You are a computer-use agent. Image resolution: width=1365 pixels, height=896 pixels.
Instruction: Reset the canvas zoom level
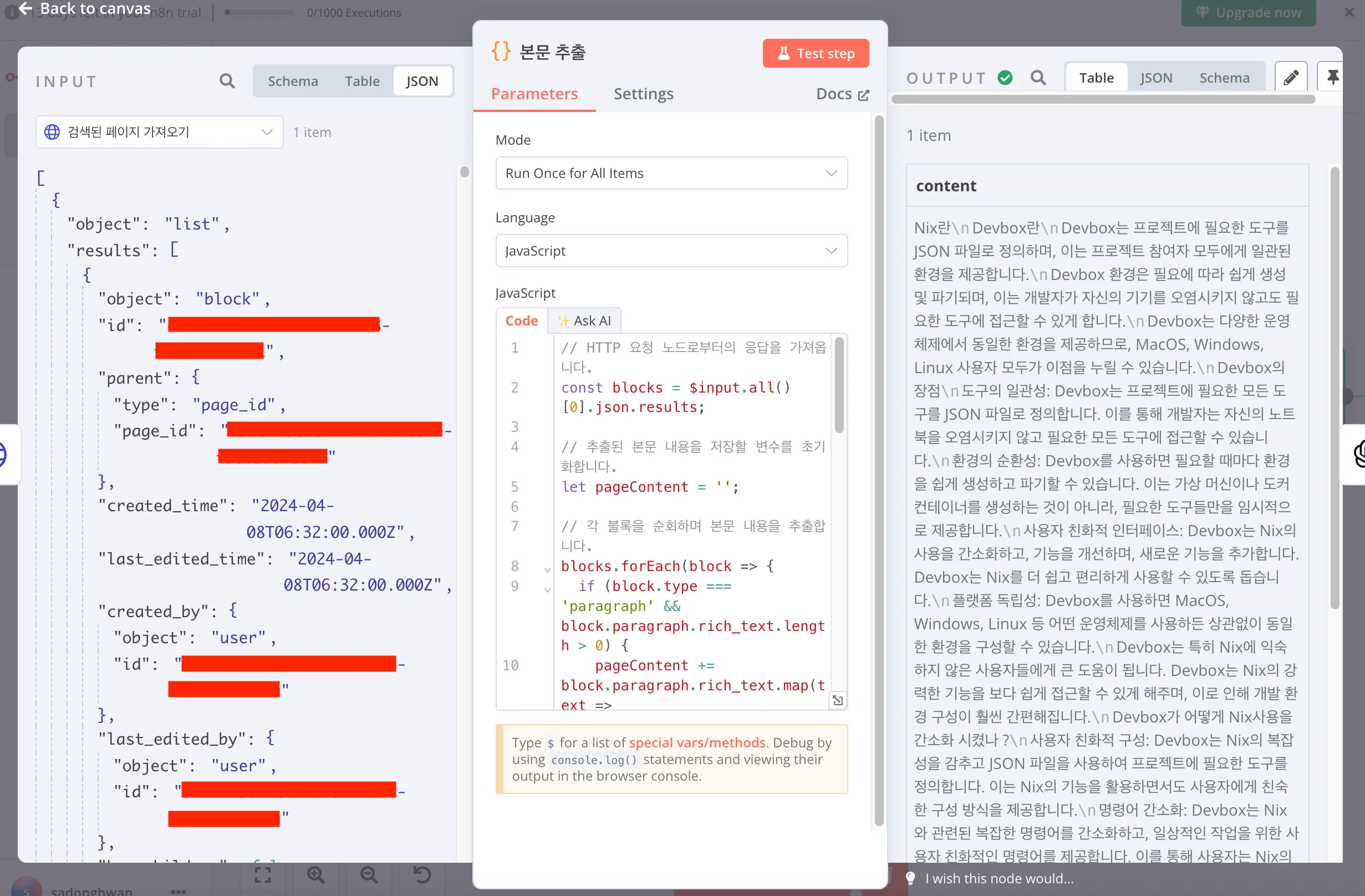421,874
